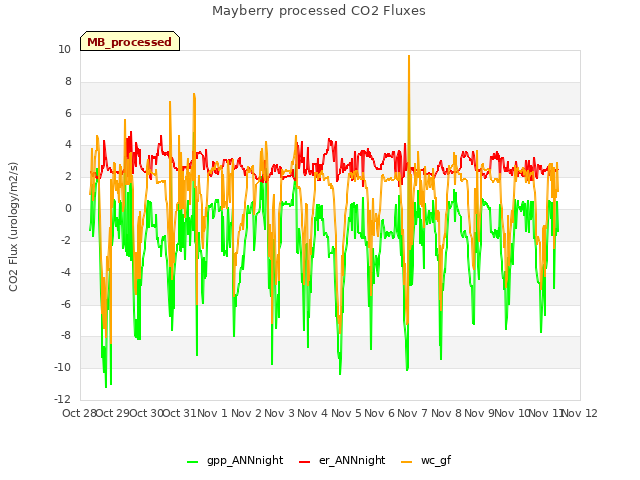This screenshot has width=640, height=480.
Task: Click the chart title Mayberry processed CO2 Fluxes
Action: (x=319, y=11)
